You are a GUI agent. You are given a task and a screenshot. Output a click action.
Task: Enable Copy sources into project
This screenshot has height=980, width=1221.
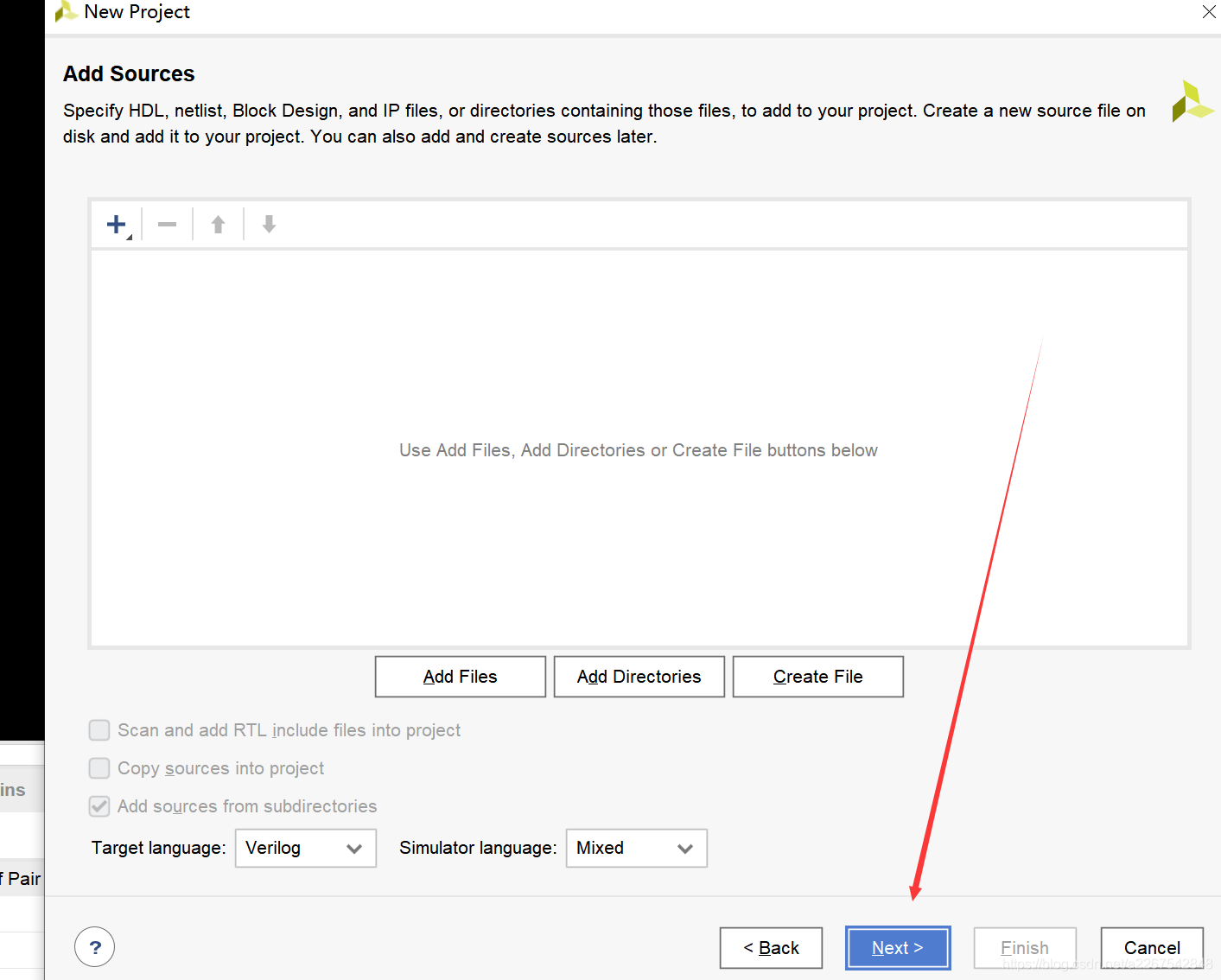point(99,768)
